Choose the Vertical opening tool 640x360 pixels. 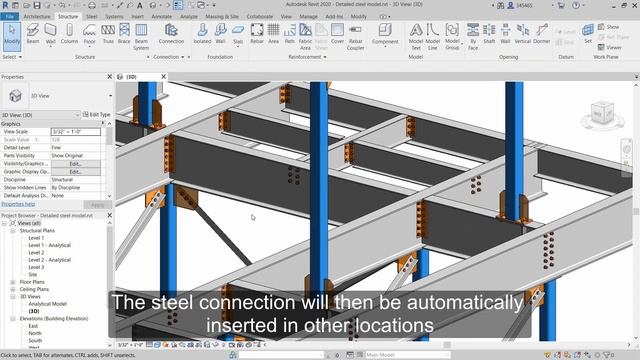pos(523,34)
